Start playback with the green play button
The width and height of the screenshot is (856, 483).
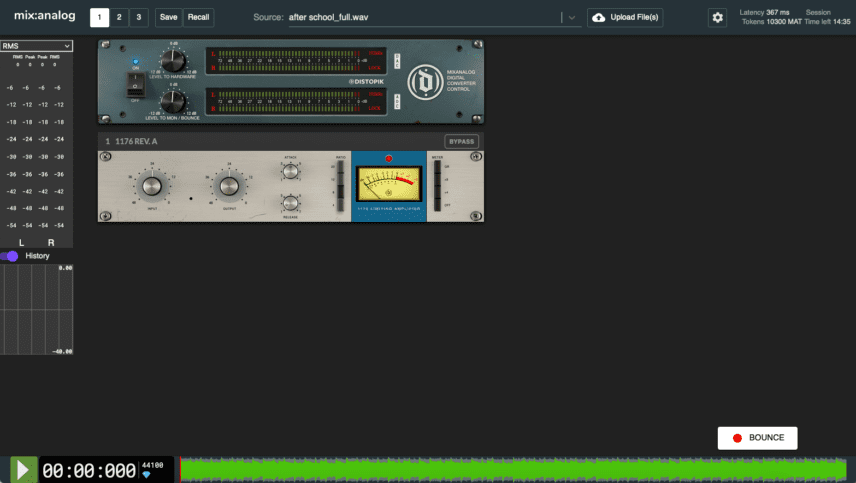click(x=23, y=469)
